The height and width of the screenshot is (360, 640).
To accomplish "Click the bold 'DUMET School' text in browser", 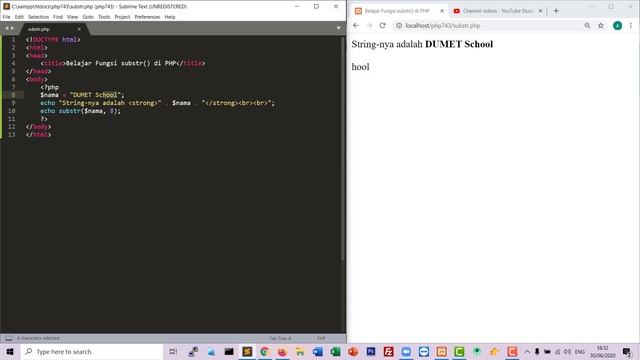I will pos(459,44).
